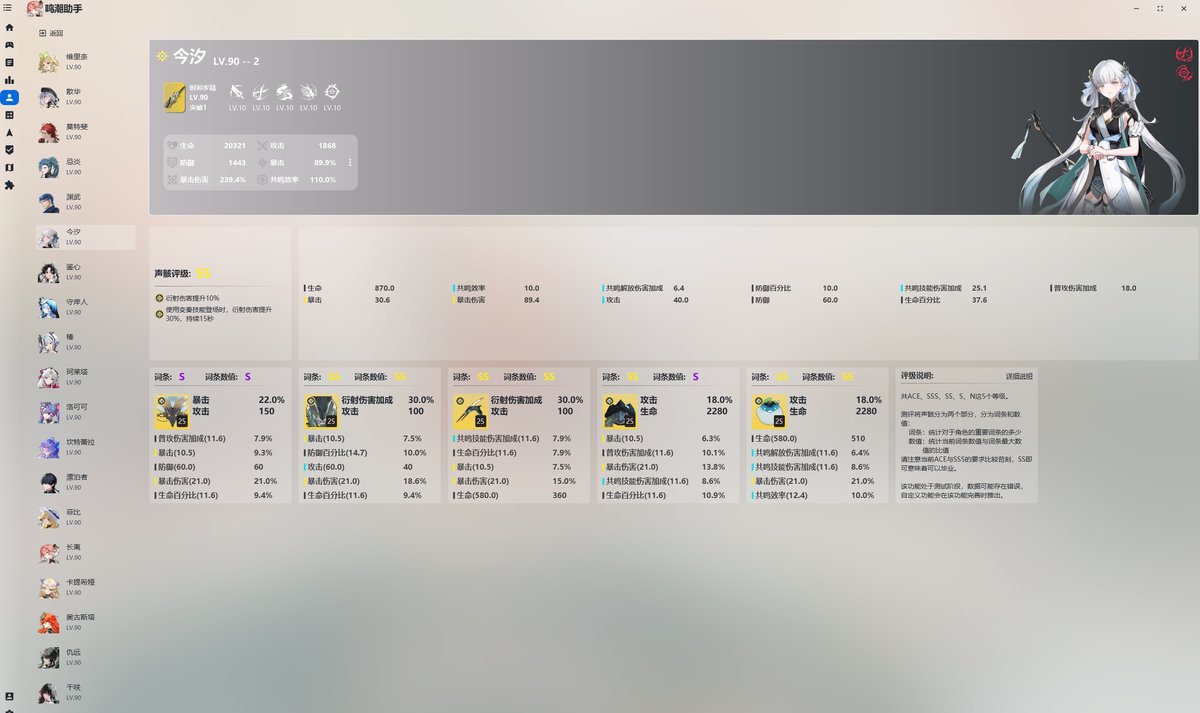The image size is (1200, 713).
Task: Select character 鉴心 in the list
Action: point(85,272)
